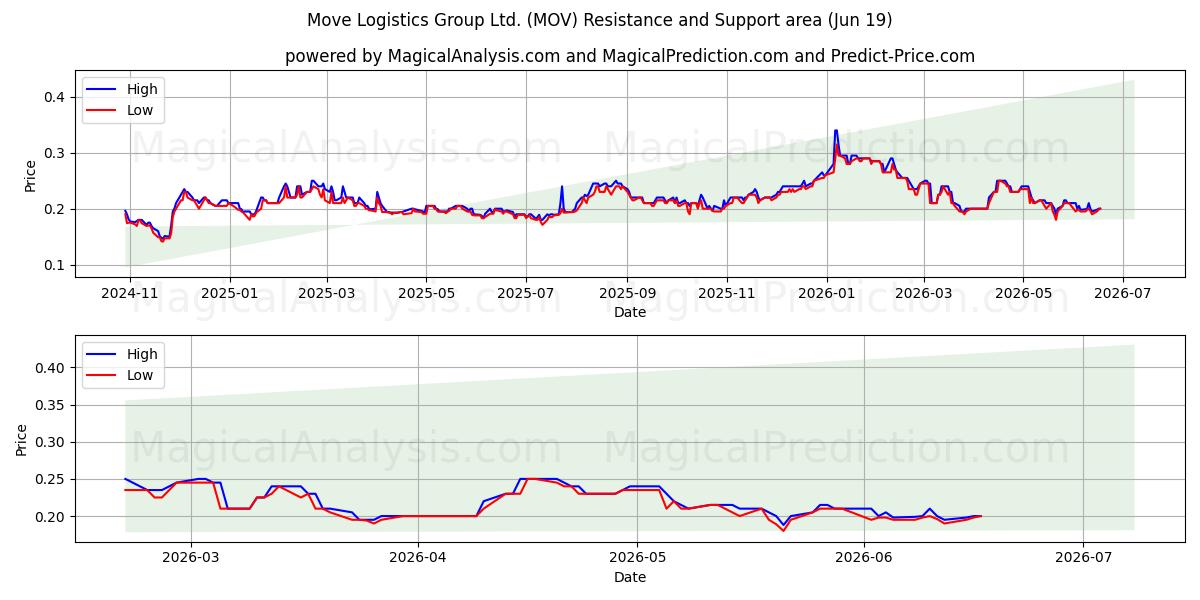Screen dimensions: 1200x600
Task: Click the 'Date' axis title of the upper chart
Action: click(630, 313)
